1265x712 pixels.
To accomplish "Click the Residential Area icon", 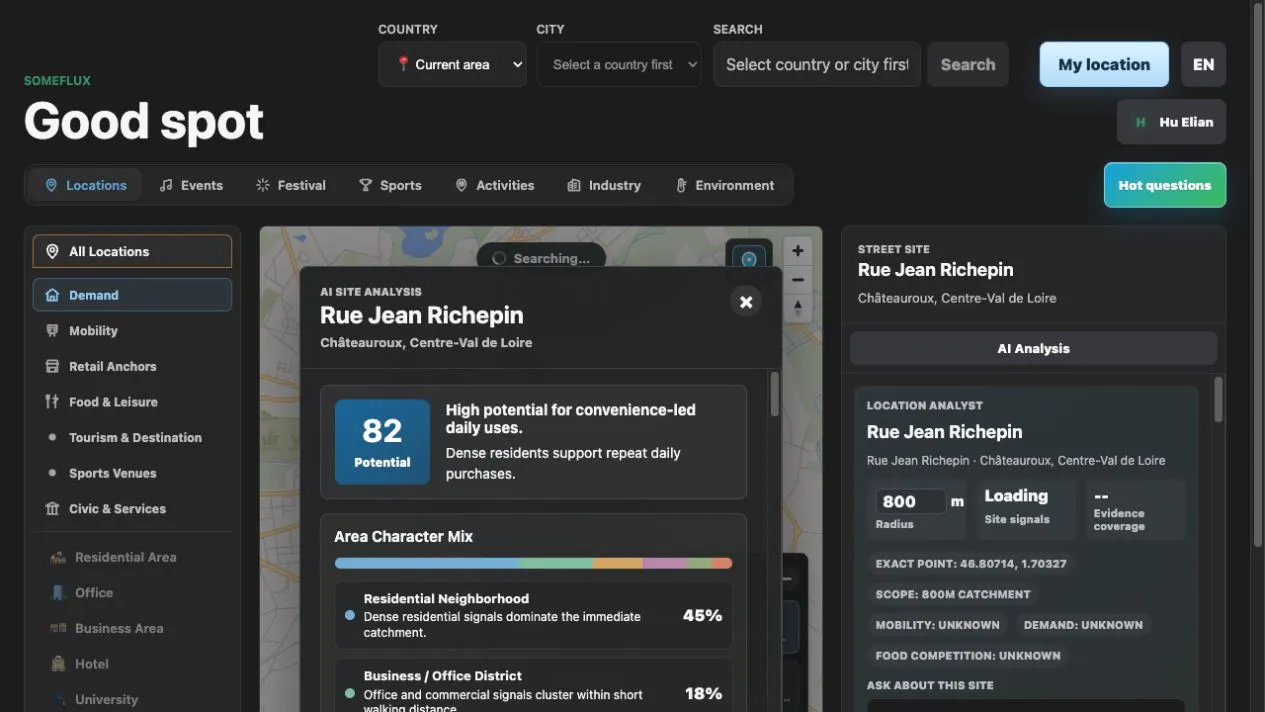I will (x=58, y=557).
